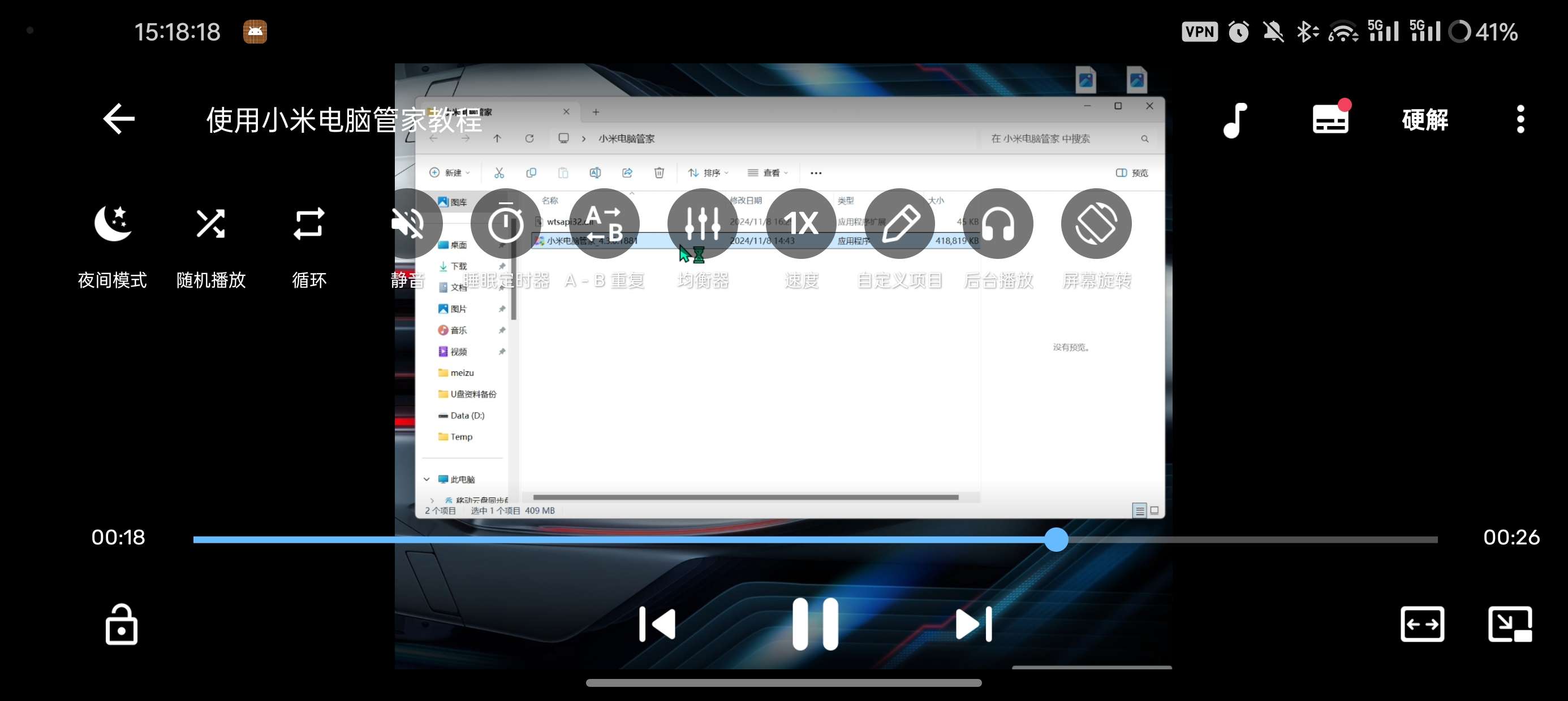Toggle 预览 preview pane in Explorer

pos(1131,173)
